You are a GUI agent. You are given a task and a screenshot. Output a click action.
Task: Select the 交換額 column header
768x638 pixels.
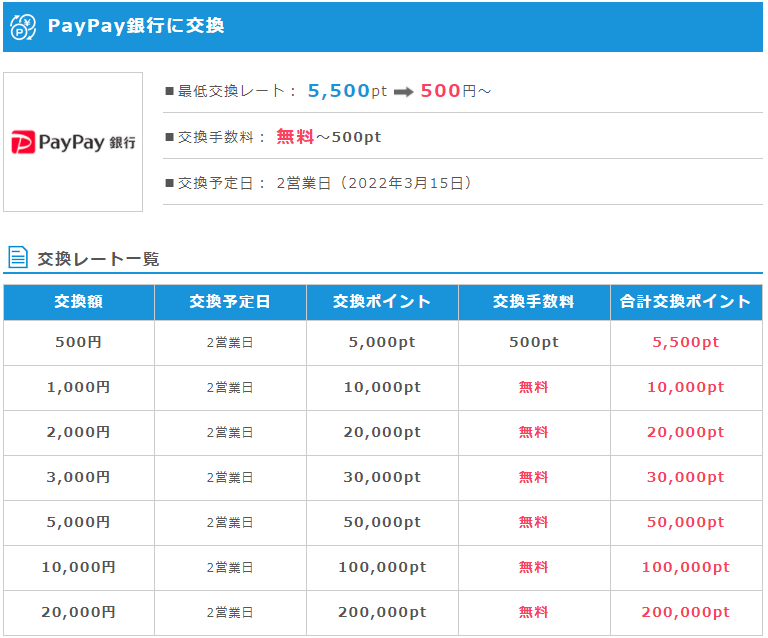point(79,303)
